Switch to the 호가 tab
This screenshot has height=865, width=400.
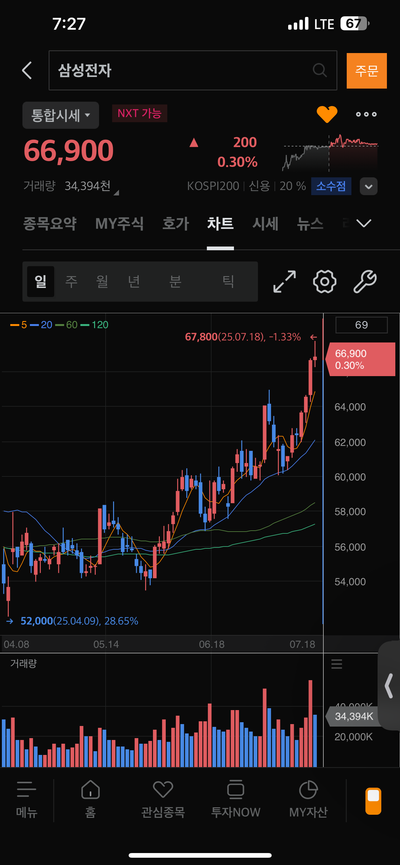coord(175,223)
